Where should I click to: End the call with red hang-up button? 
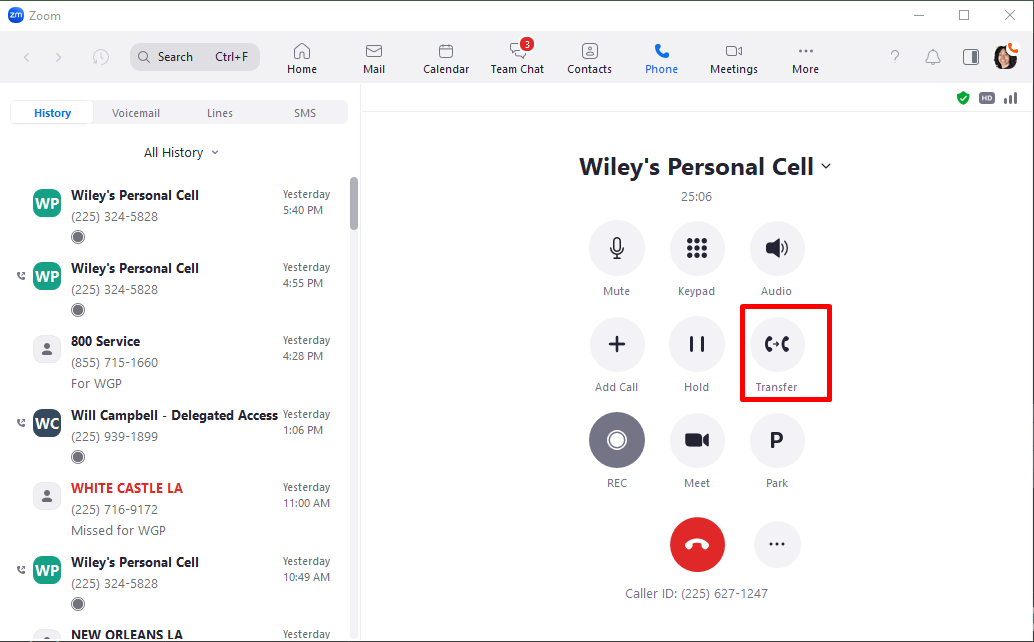coord(697,544)
